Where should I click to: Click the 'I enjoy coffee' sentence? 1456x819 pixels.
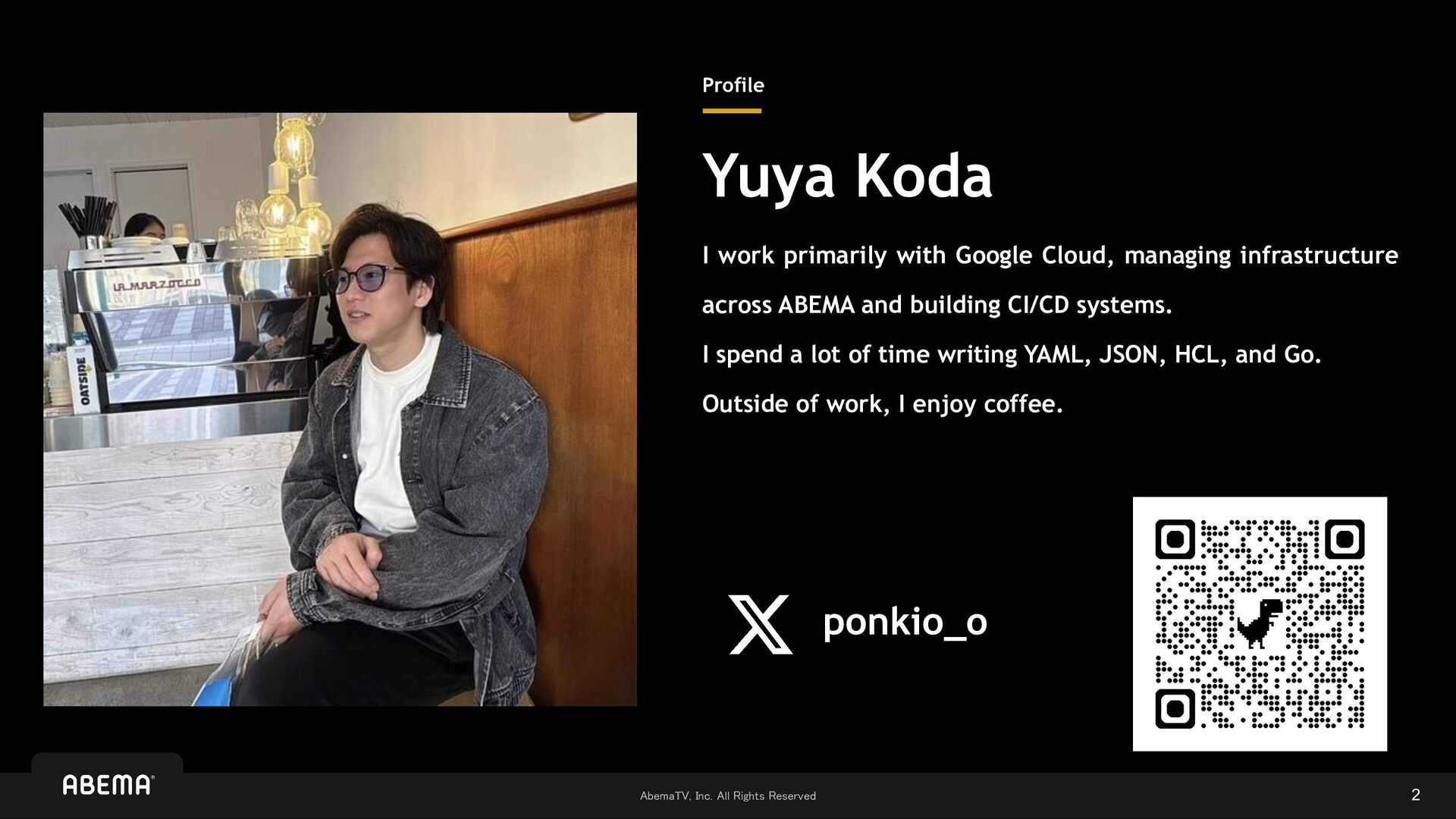(x=882, y=404)
